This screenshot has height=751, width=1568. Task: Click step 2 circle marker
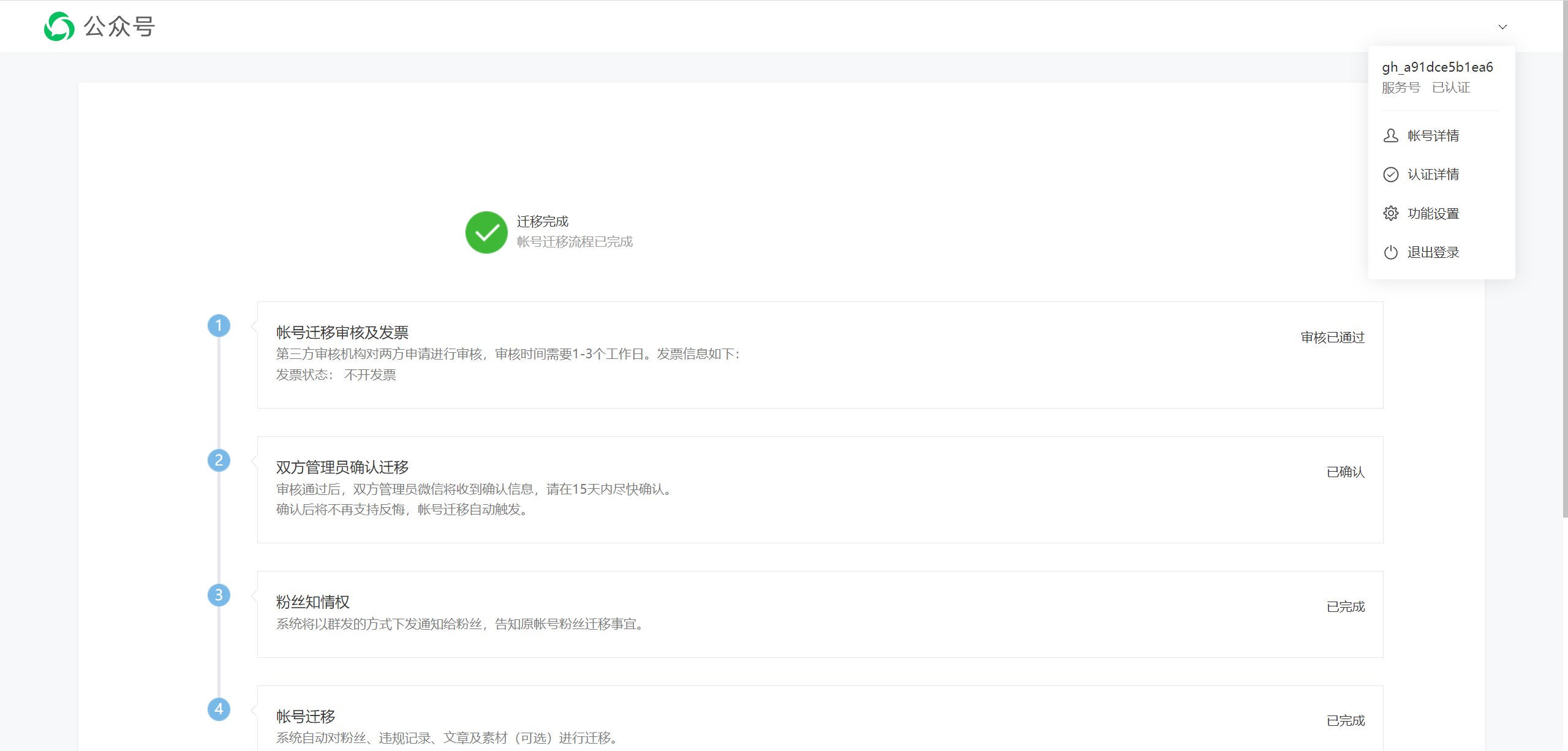tap(219, 460)
